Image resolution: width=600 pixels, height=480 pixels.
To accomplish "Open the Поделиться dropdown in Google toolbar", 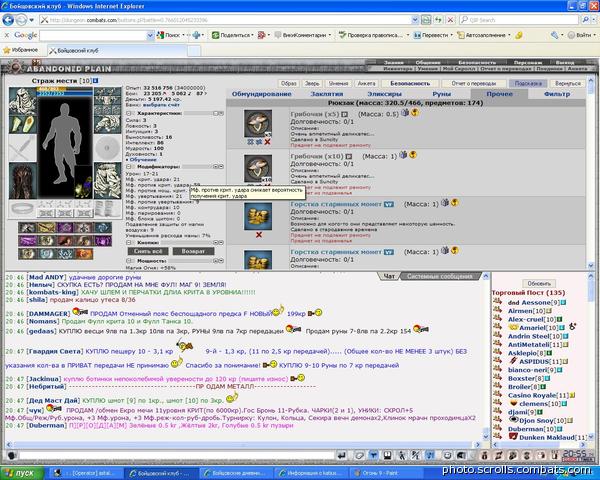I will [253, 35].
